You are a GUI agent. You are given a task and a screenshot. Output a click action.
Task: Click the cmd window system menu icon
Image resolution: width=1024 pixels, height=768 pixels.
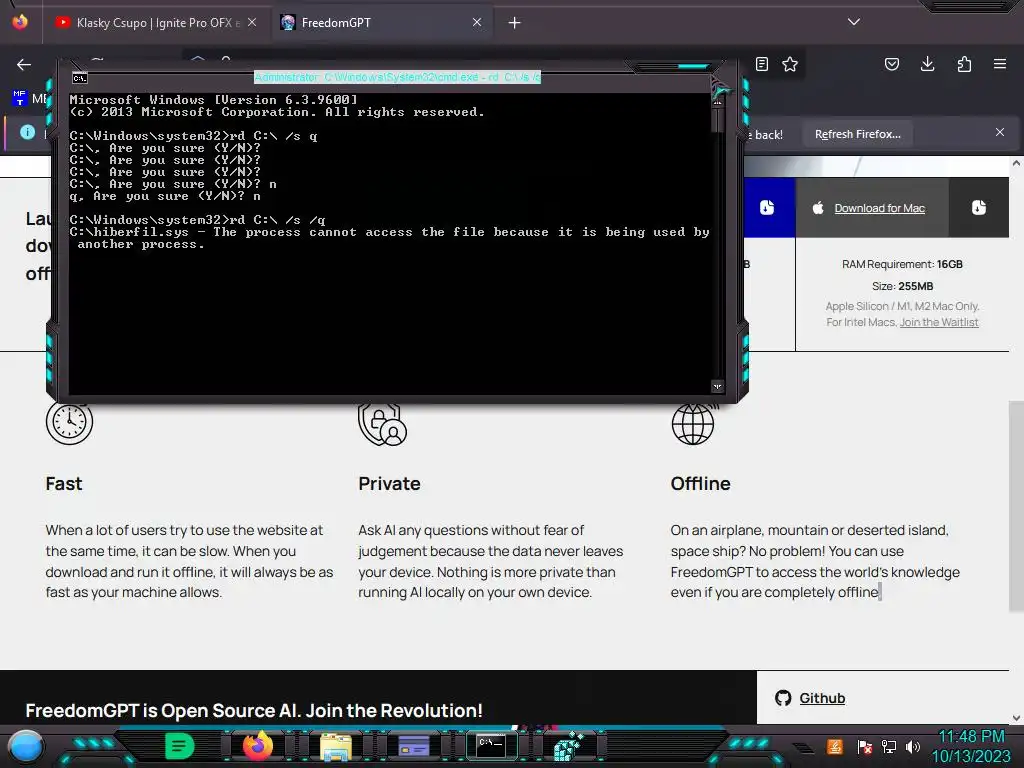point(80,78)
